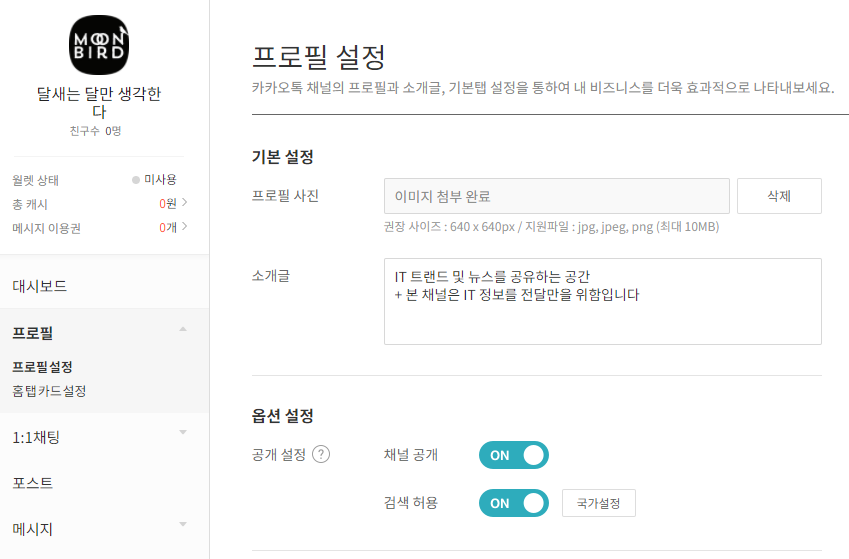Collapse the 프로필 menu section
The height and width of the screenshot is (559, 849).
click(x=183, y=329)
